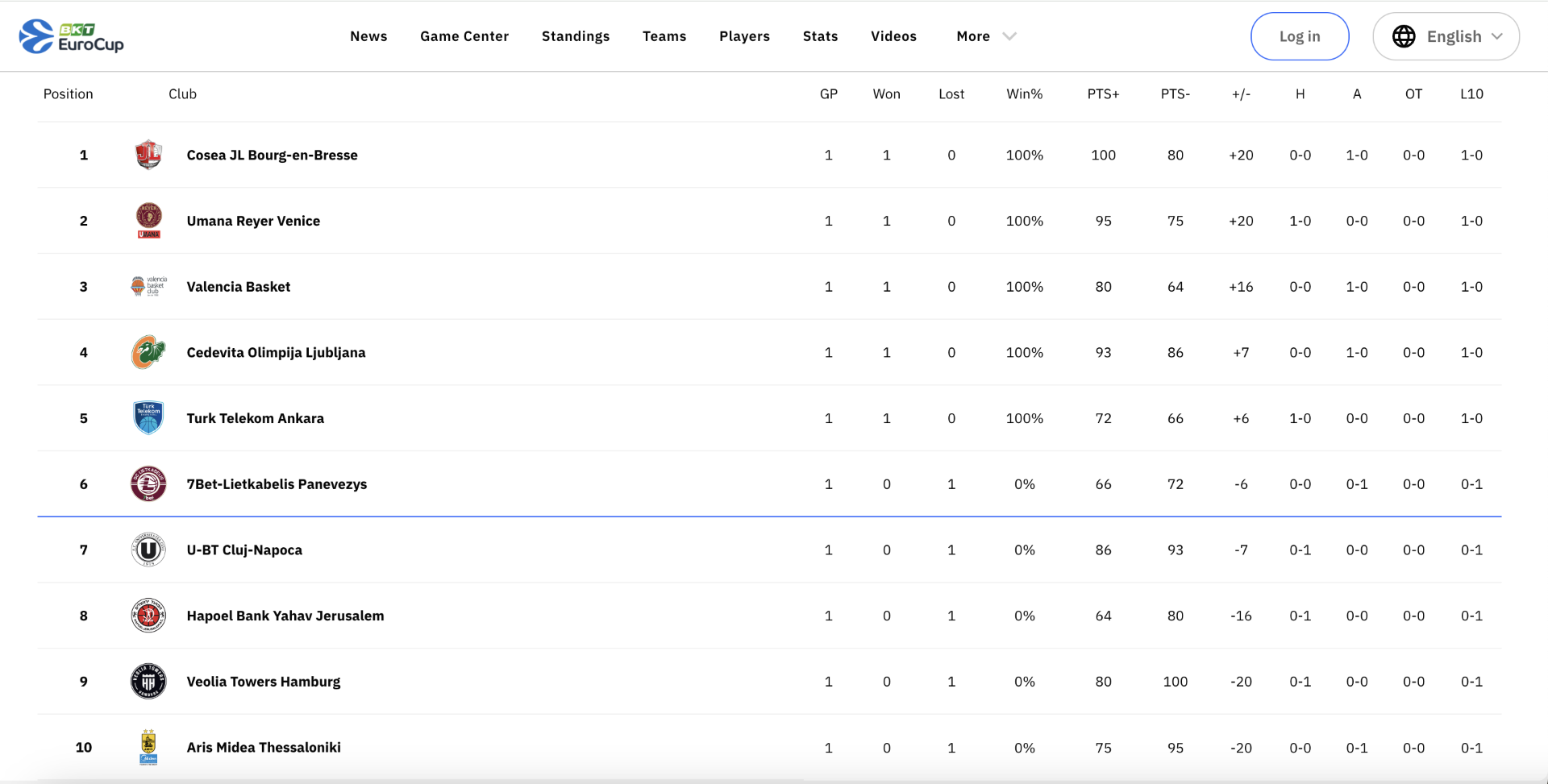1548x784 pixels.
Task: Open the Stats menu item
Action: pos(820,36)
